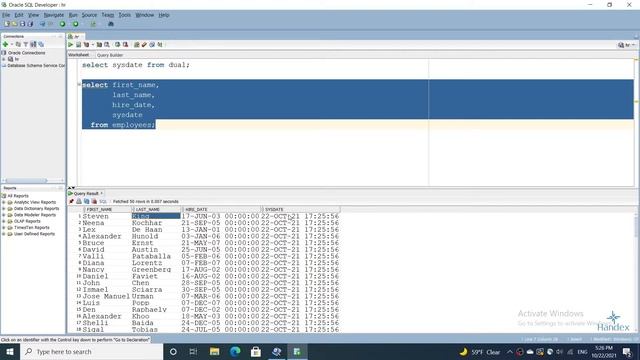Click the Undo arrow icon in main toolbar
The width and height of the screenshot is (640, 360).
coord(42,24)
